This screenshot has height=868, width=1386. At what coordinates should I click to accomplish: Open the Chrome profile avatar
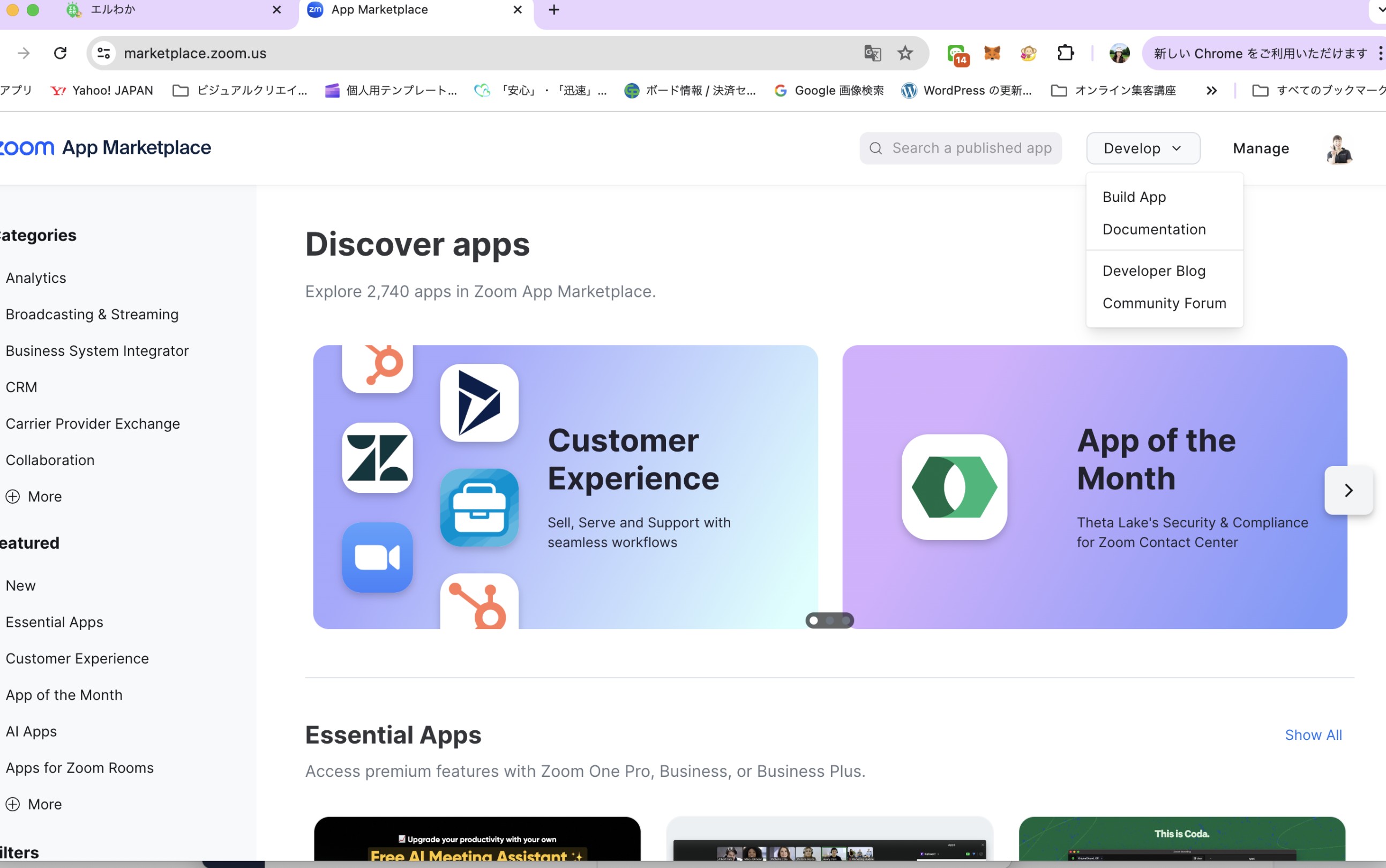pyautogui.click(x=1119, y=54)
